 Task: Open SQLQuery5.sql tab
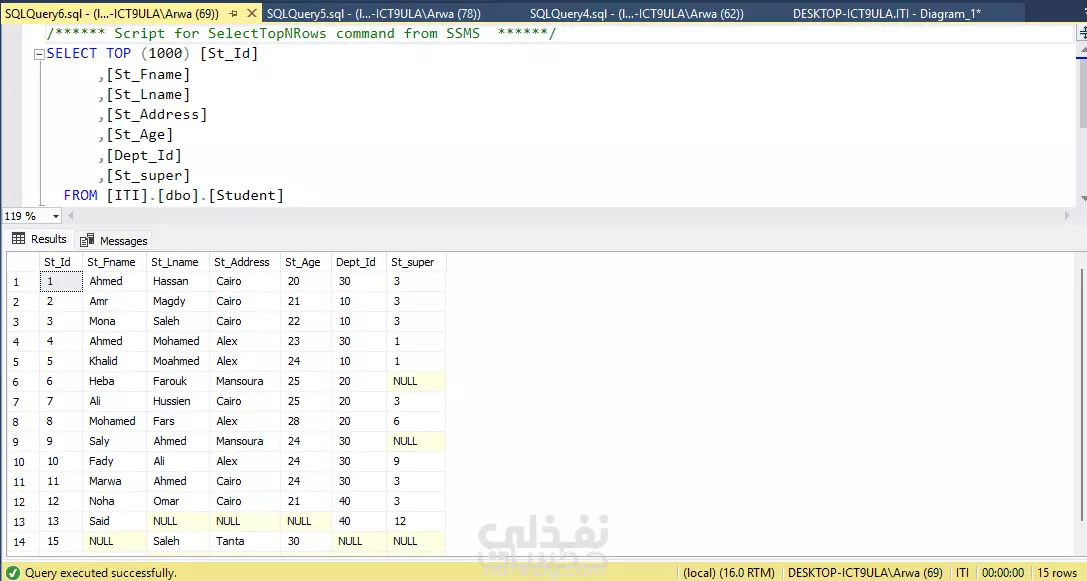click(x=374, y=13)
